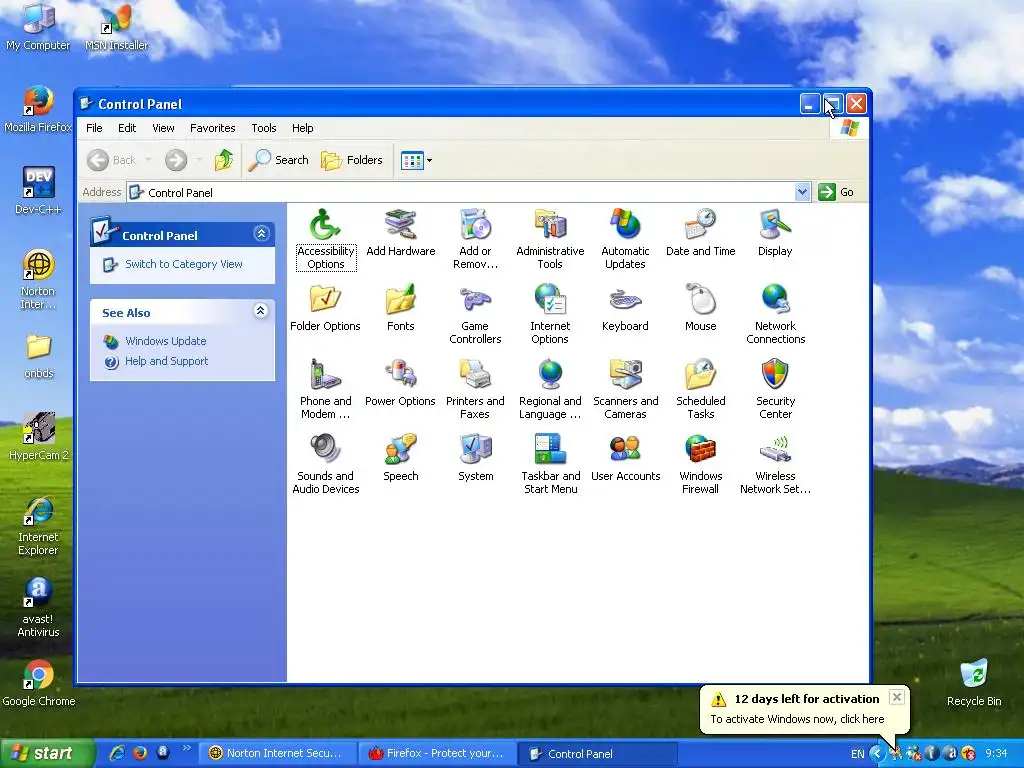The width and height of the screenshot is (1024, 768).
Task: Click the Windows Update link
Action: [165, 341]
